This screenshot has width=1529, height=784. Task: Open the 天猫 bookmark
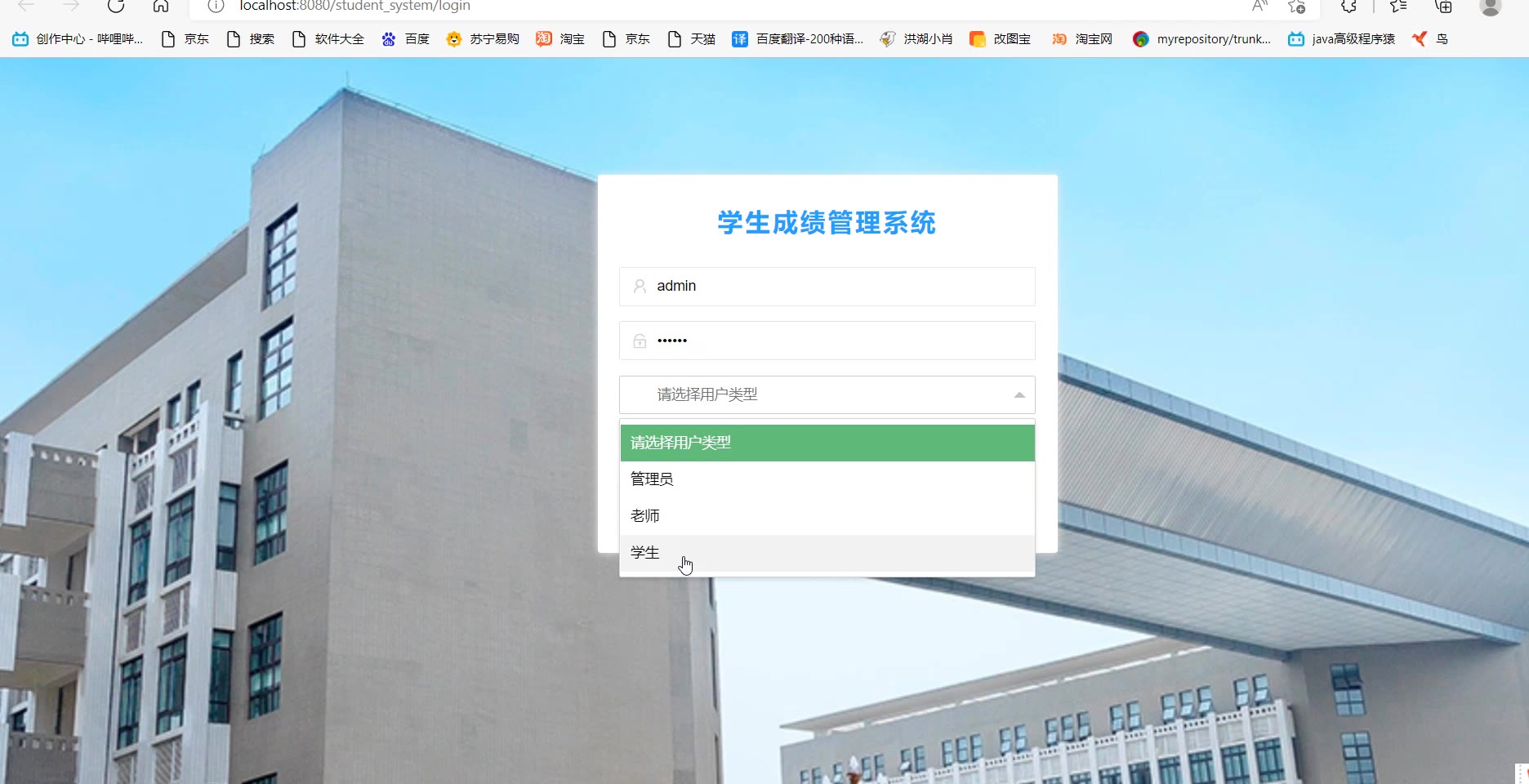pos(692,39)
